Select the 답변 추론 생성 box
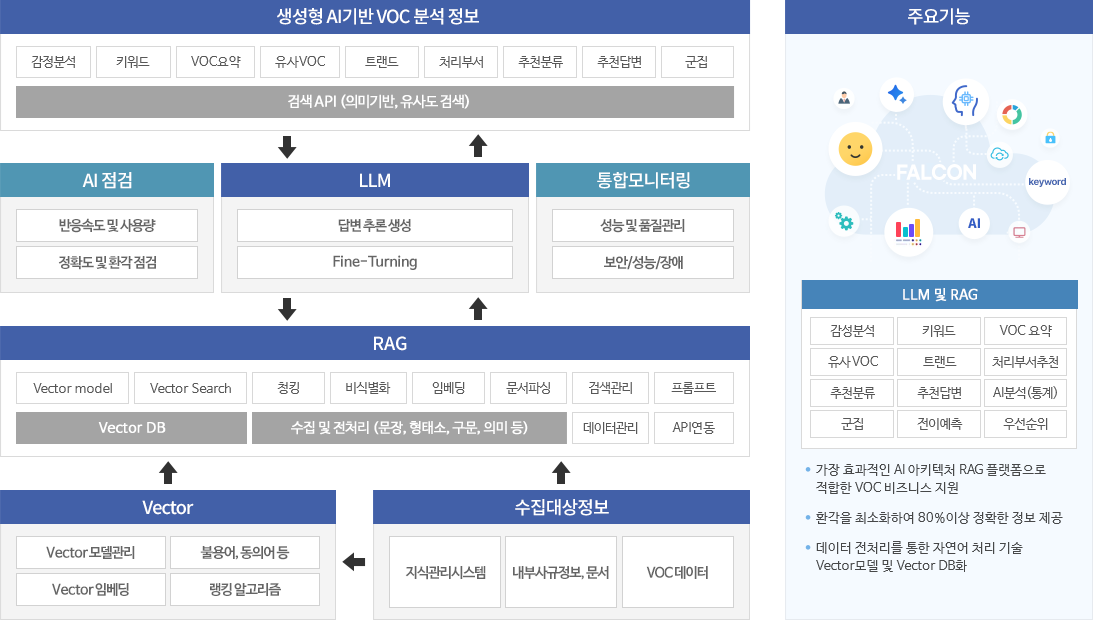The height and width of the screenshot is (620, 1093). click(375, 225)
